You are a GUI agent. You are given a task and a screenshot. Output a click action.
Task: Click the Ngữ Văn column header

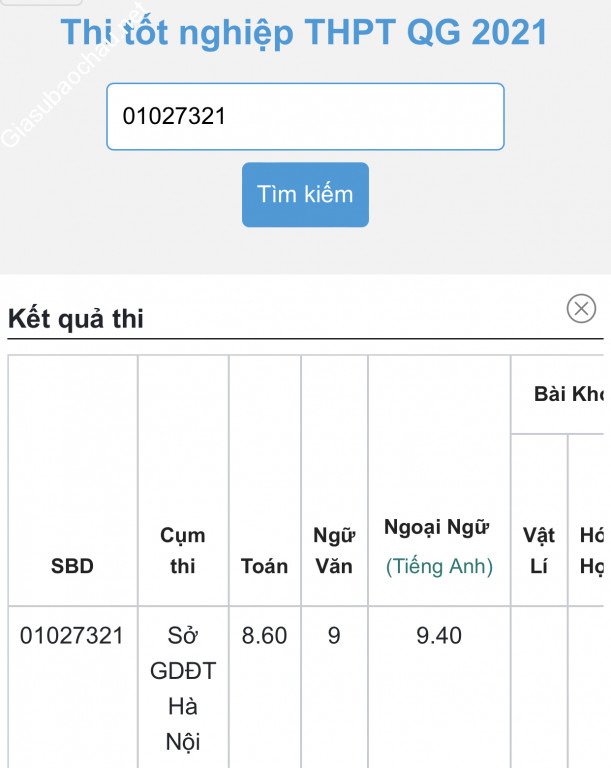(x=334, y=551)
